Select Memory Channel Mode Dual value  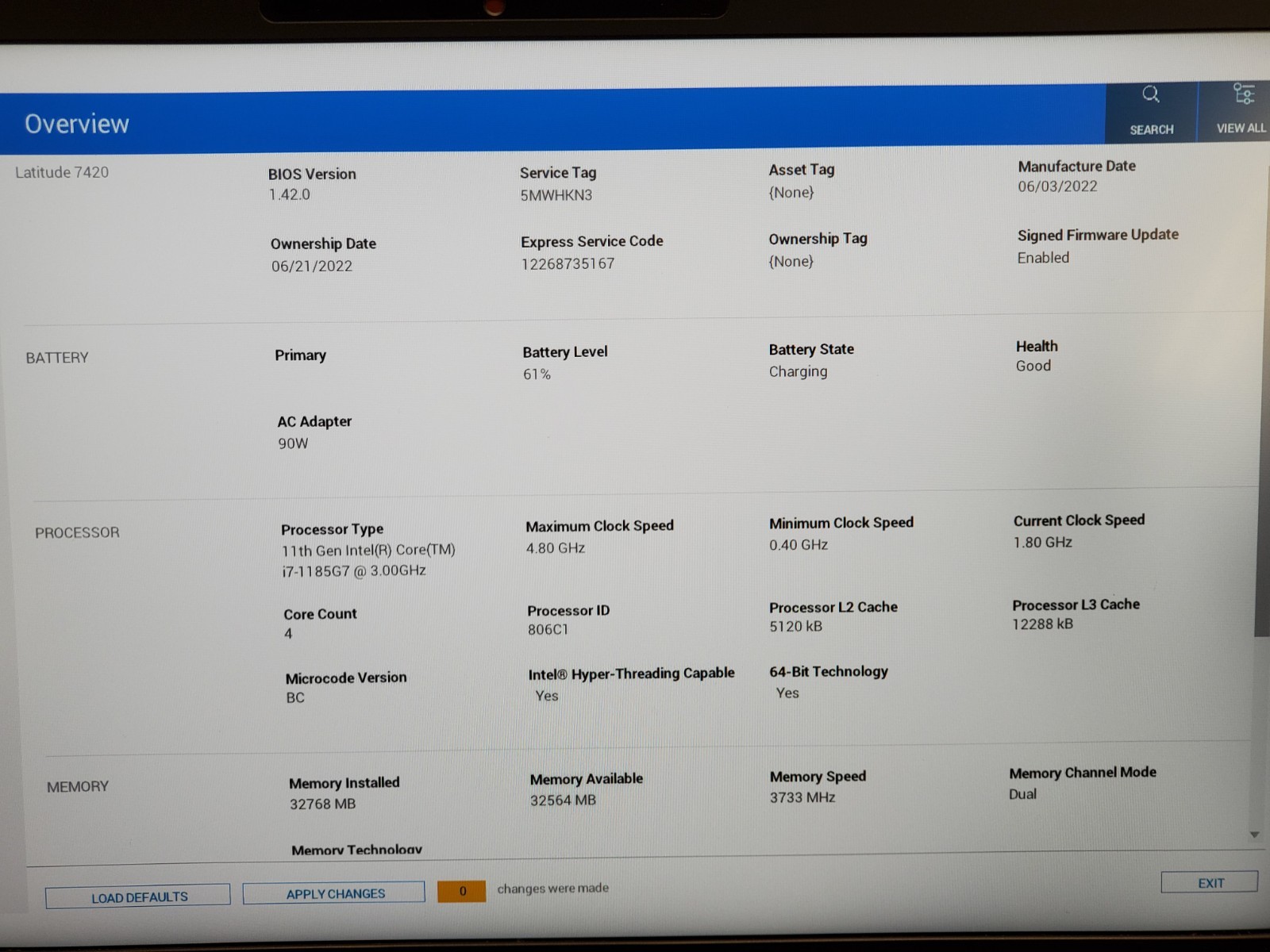pyautogui.click(x=1023, y=794)
